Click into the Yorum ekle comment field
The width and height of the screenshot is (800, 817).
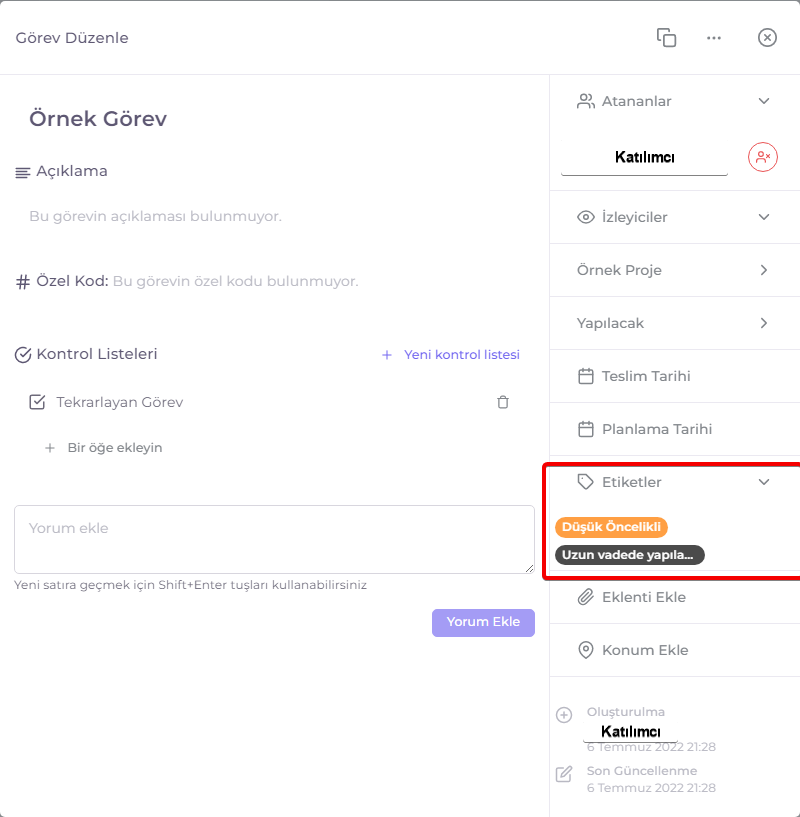pos(274,539)
